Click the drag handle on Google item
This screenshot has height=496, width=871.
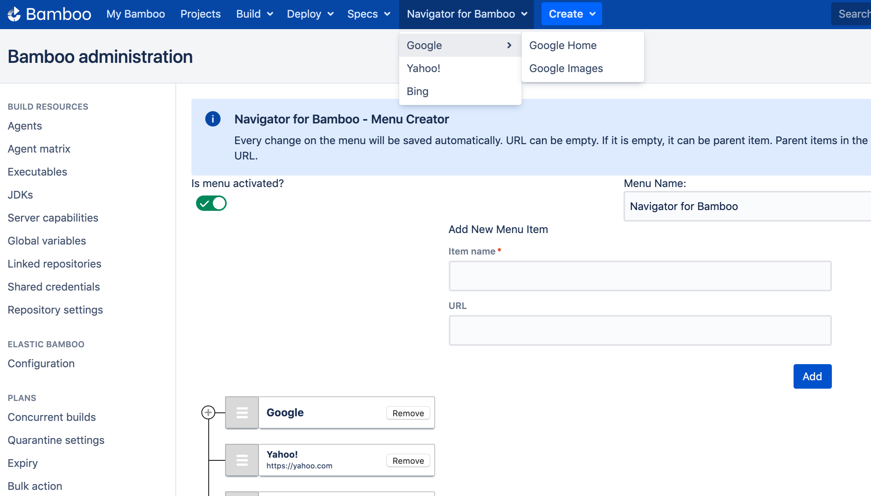242,413
